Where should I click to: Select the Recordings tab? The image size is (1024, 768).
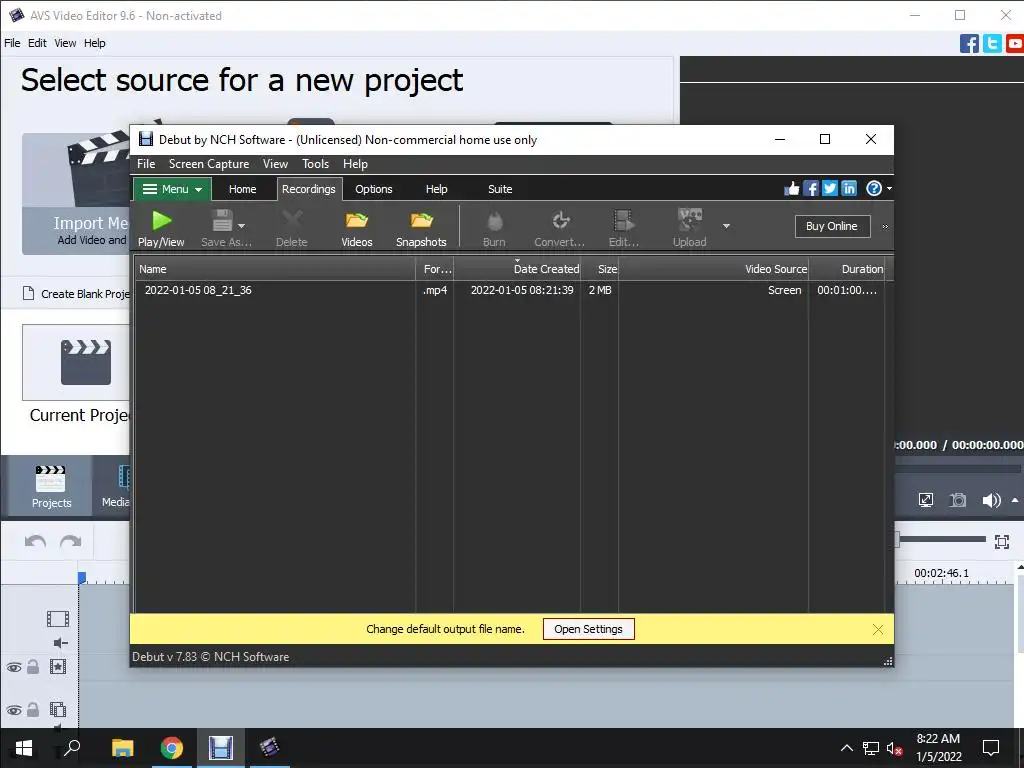pyautogui.click(x=309, y=189)
